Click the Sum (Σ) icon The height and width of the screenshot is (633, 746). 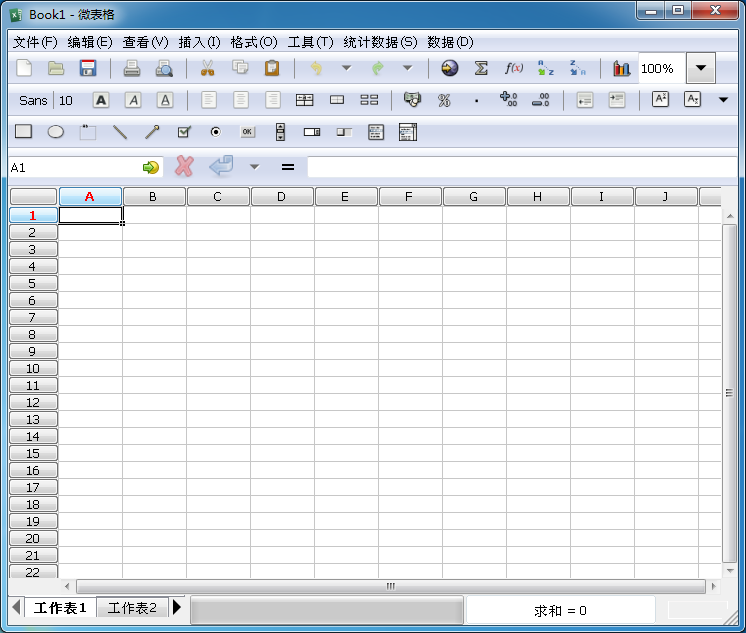pyautogui.click(x=481, y=69)
